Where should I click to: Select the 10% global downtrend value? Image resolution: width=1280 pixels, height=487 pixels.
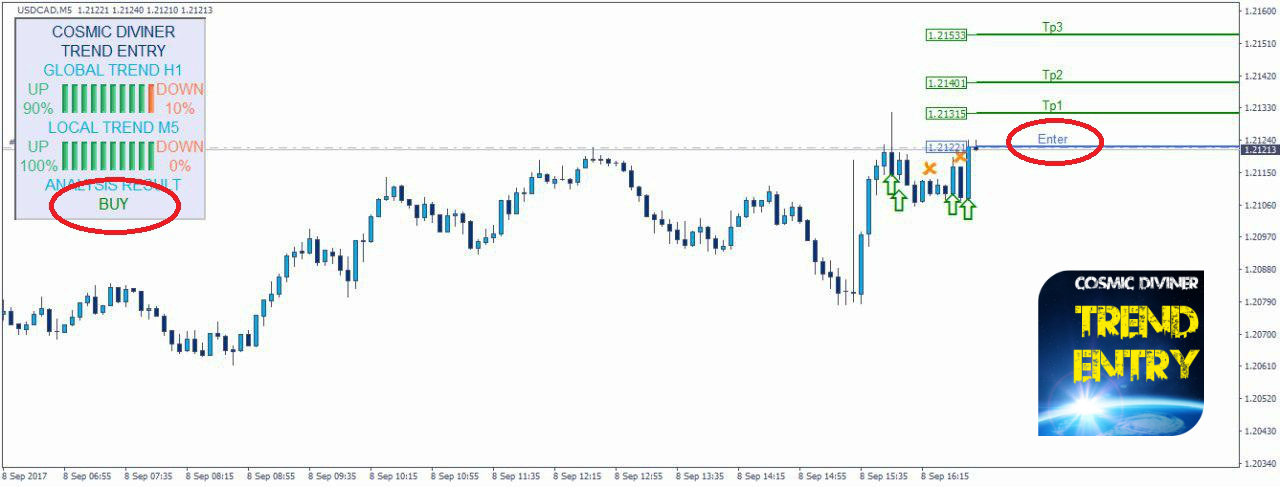tap(180, 108)
